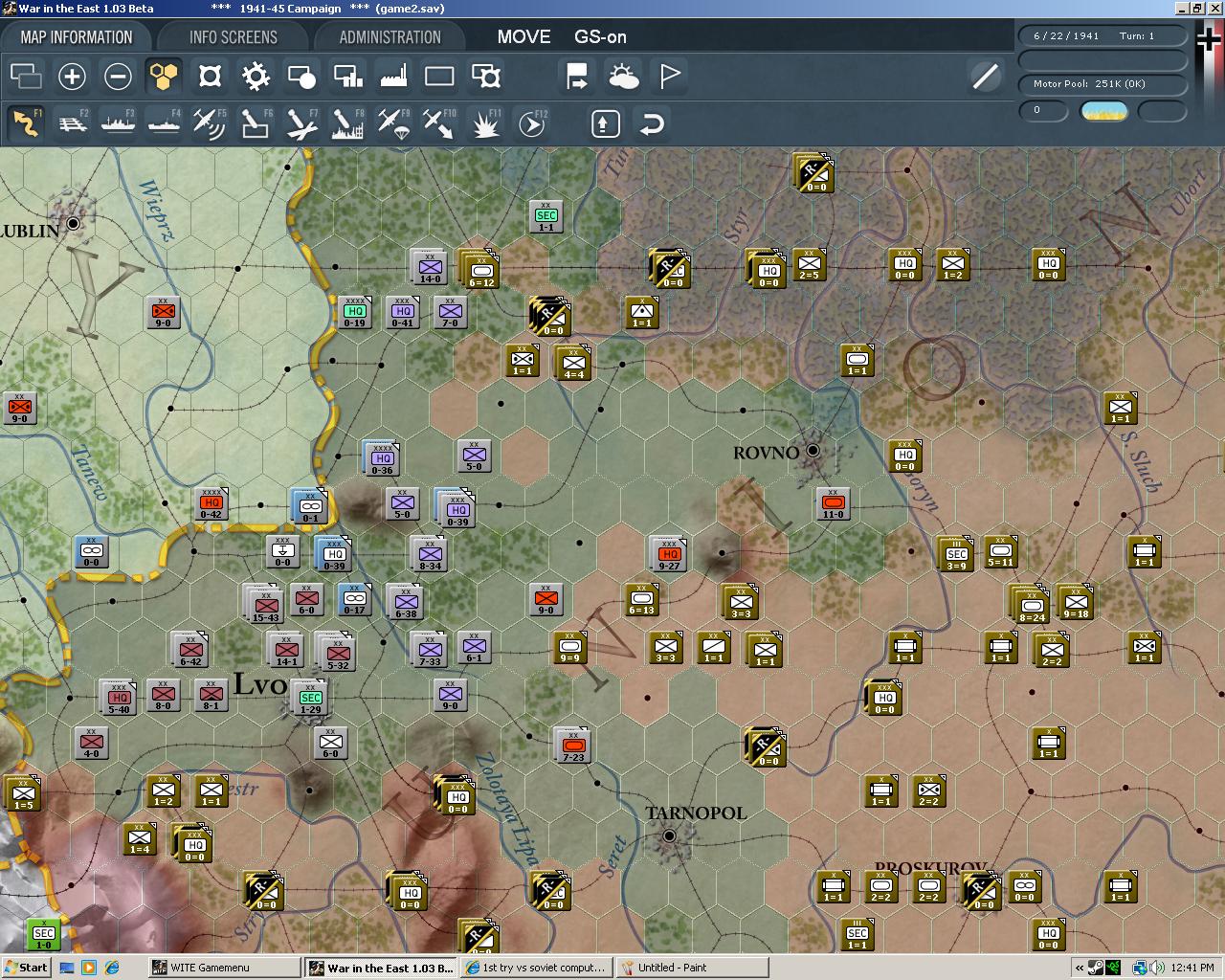Image resolution: width=1225 pixels, height=980 pixels.
Task: Click the overlapping windows icon in toolbar
Action: (x=26, y=76)
